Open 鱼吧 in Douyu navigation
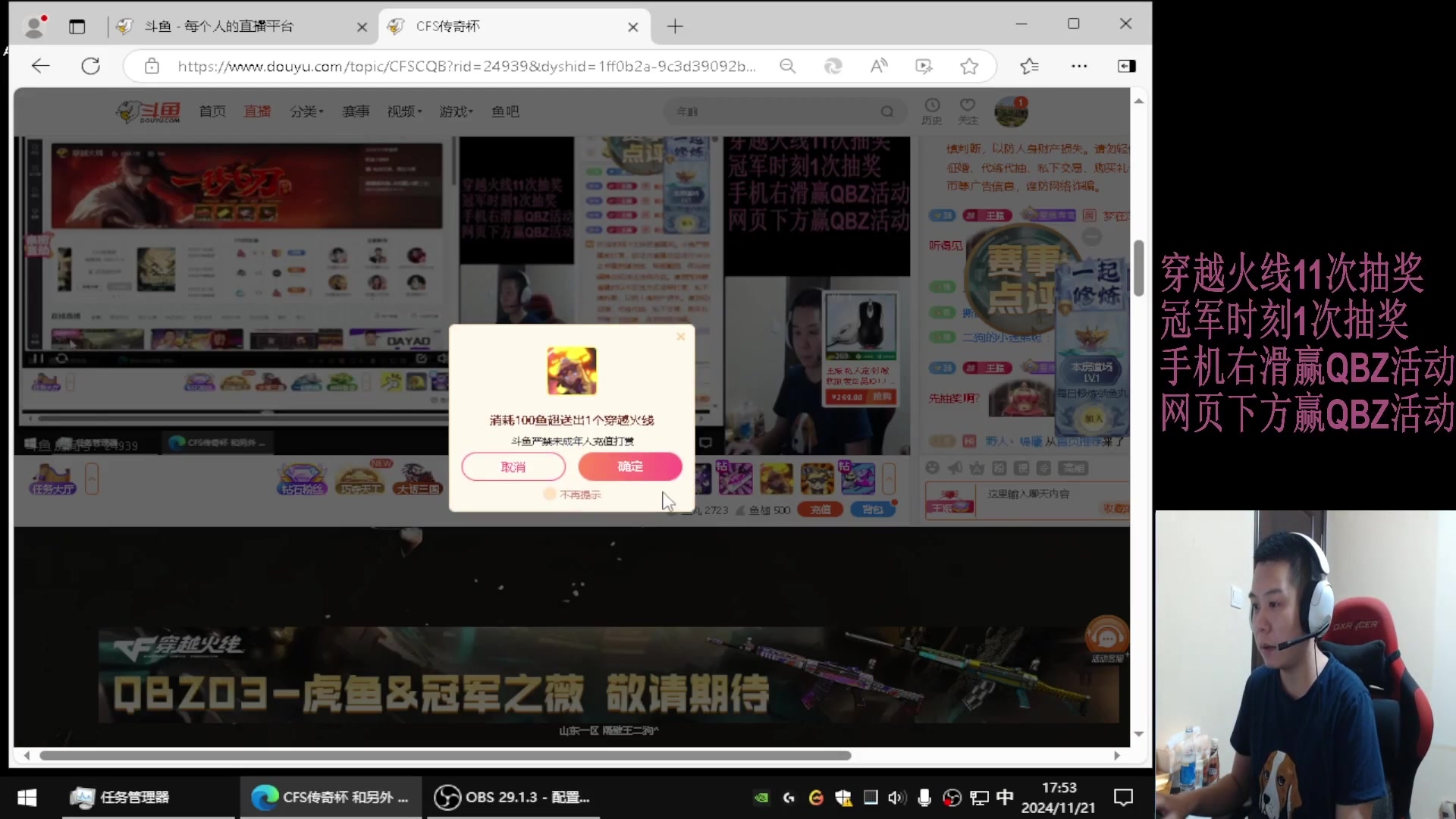 pyautogui.click(x=505, y=111)
